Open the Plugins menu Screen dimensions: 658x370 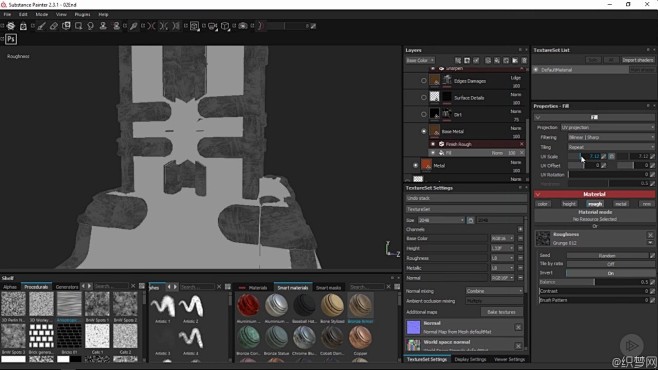(82, 14)
